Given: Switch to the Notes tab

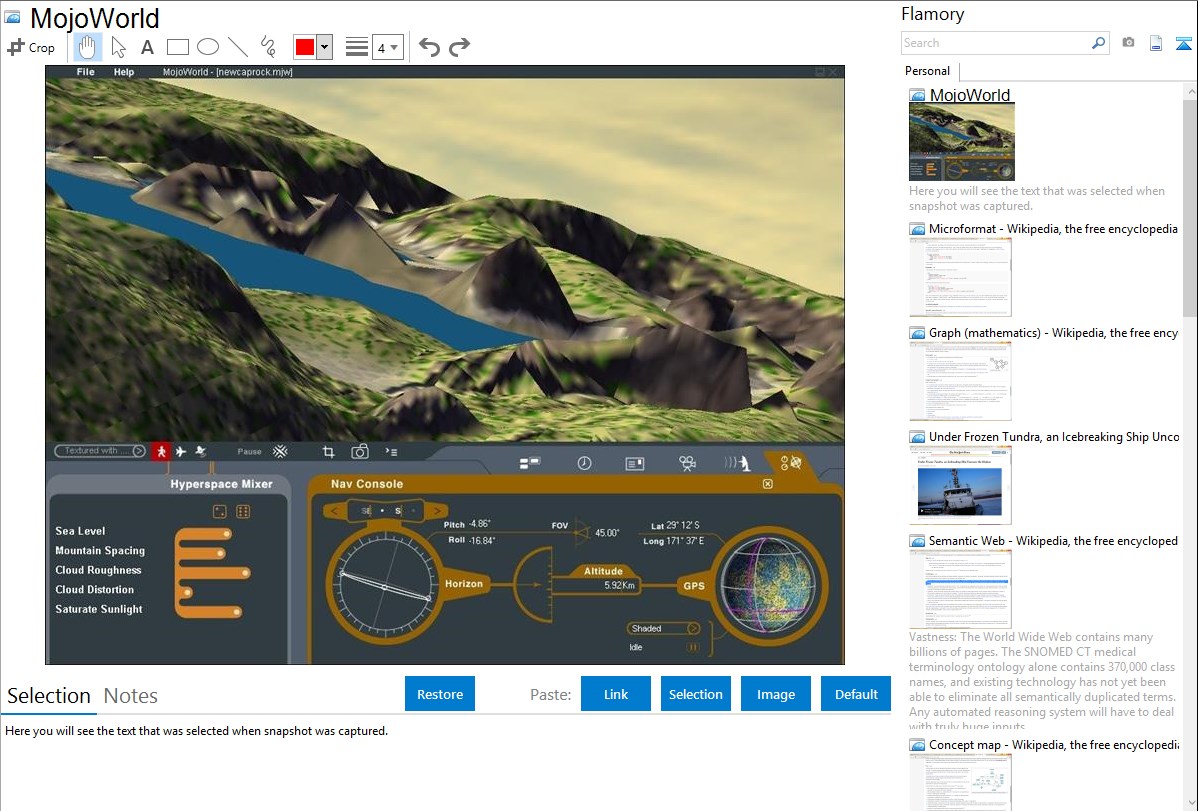Looking at the screenshot, I should coord(131,696).
